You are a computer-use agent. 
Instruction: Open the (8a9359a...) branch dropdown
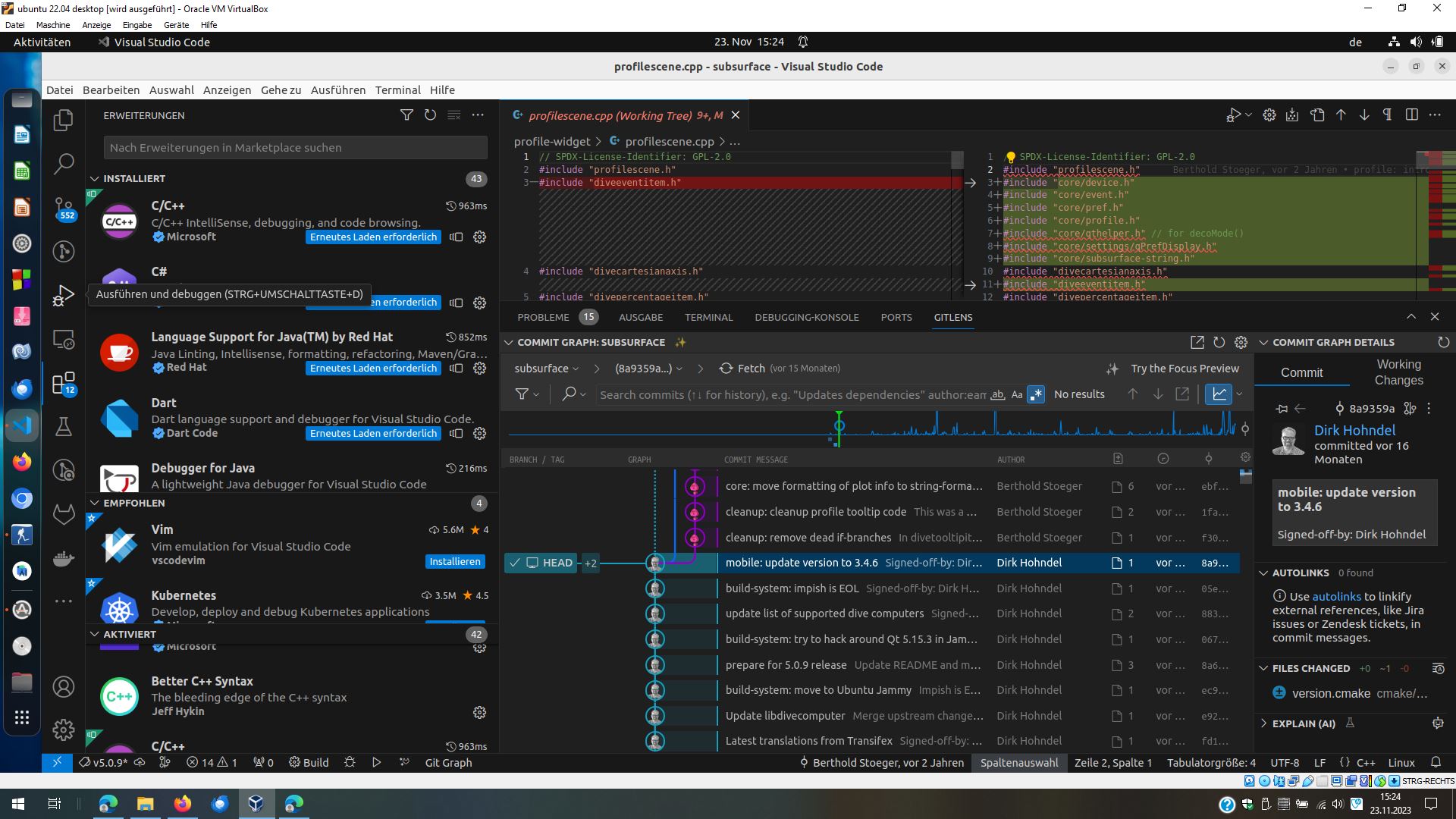648,369
